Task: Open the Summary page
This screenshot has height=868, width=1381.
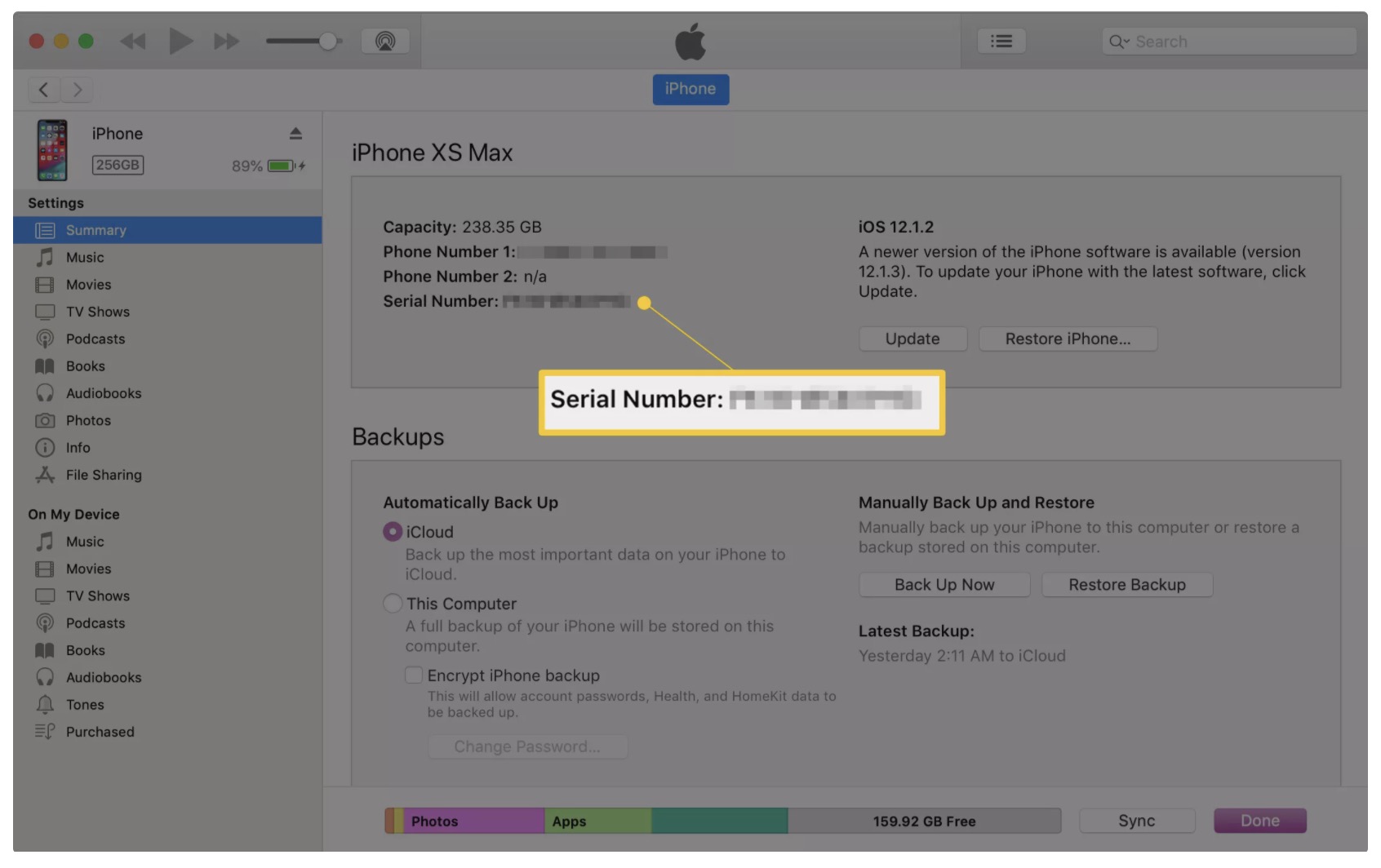Action: point(95,229)
